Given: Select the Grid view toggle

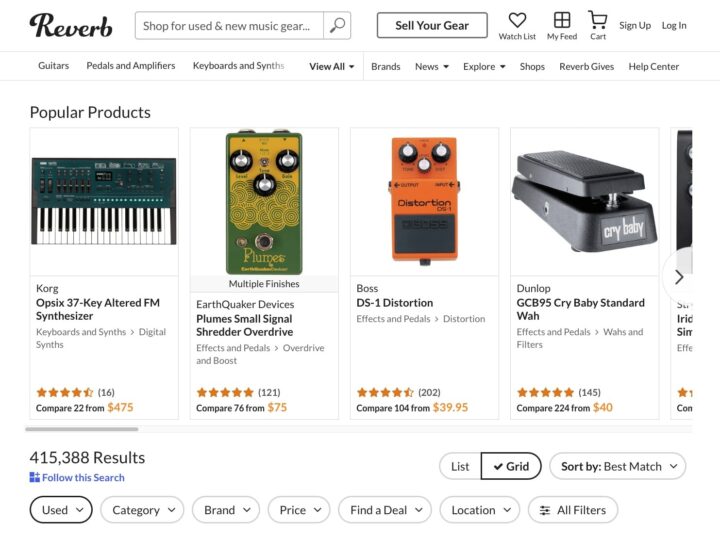Looking at the screenshot, I should coord(510,466).
